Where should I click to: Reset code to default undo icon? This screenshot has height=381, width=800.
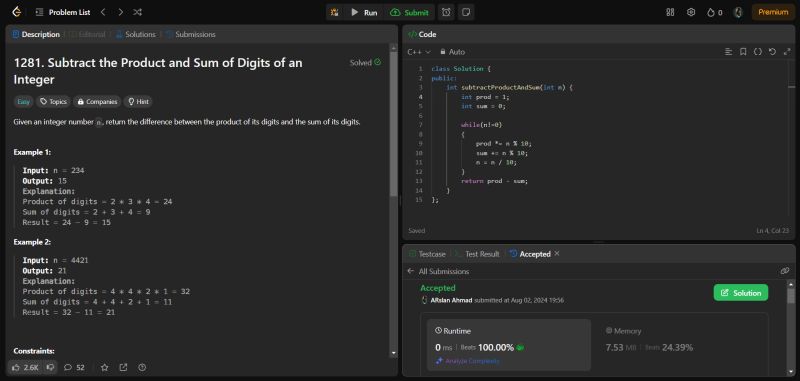pos(772,52)
